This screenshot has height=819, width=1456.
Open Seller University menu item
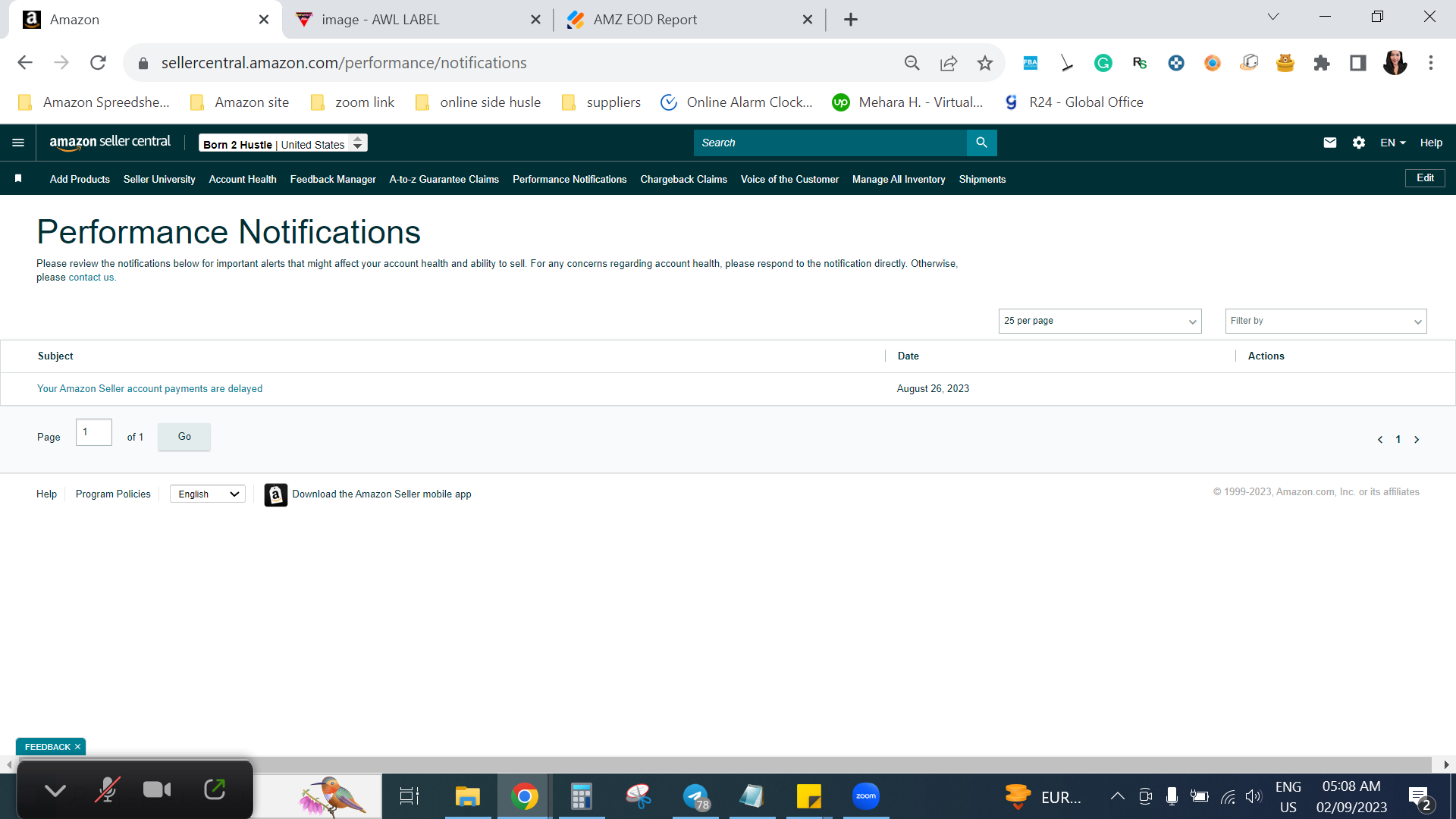[x=159, y=180]
